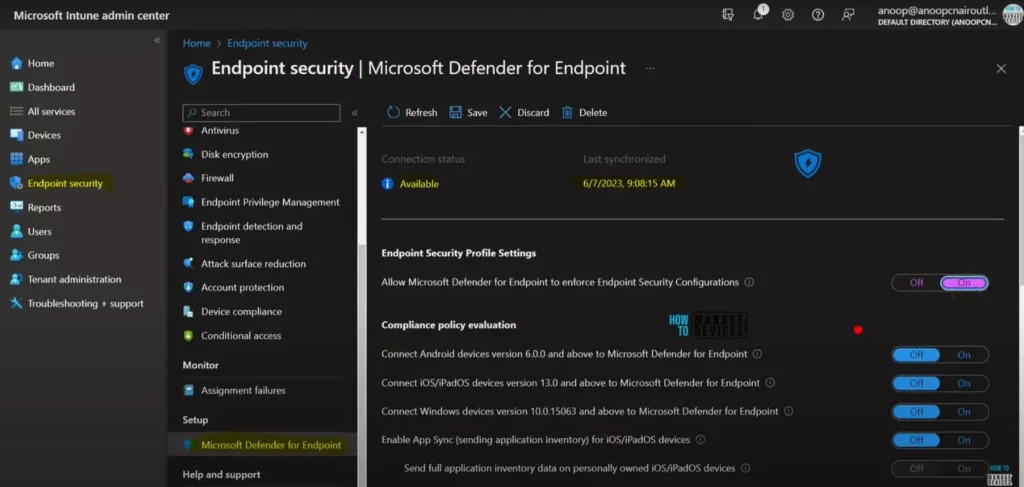Open the more options ellipsis beside page title
1024x487 pixels.
point(650,68)
